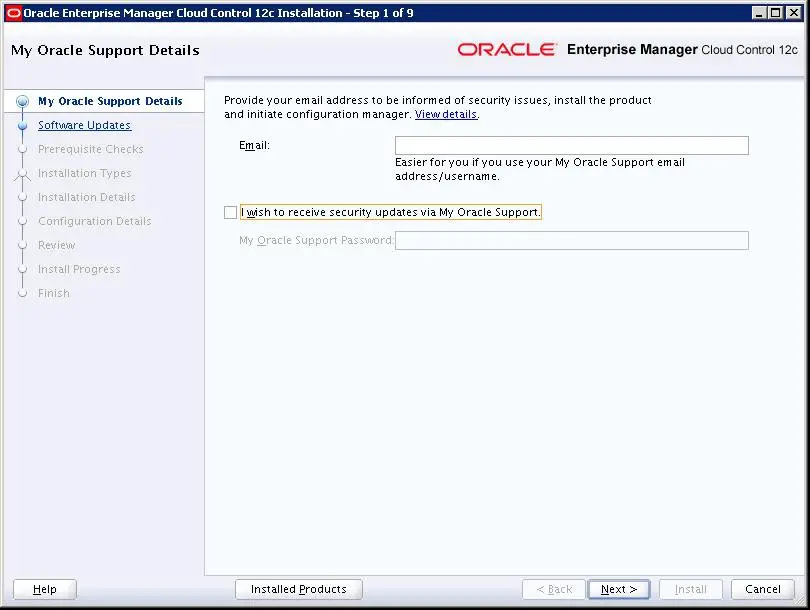Go to Software Updates step link
The height and width of the screenshot is (610, 810).
[85, 125]
